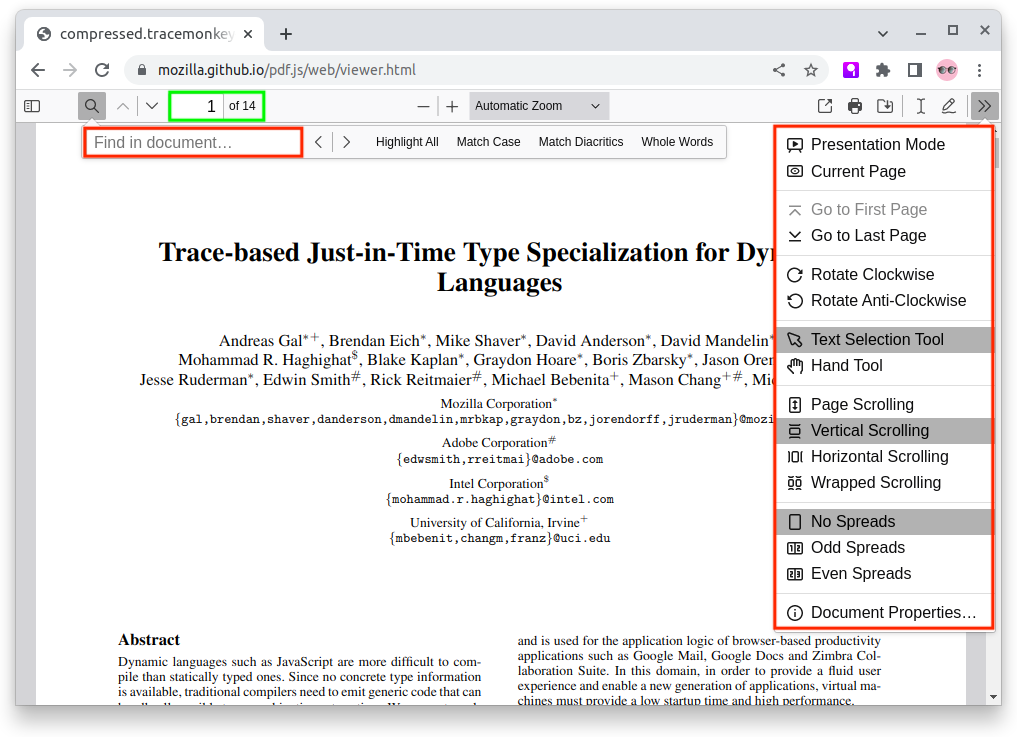This screenshot has width=1017, height=737.
Task: Save the document with the download icon
Action: 886,105
